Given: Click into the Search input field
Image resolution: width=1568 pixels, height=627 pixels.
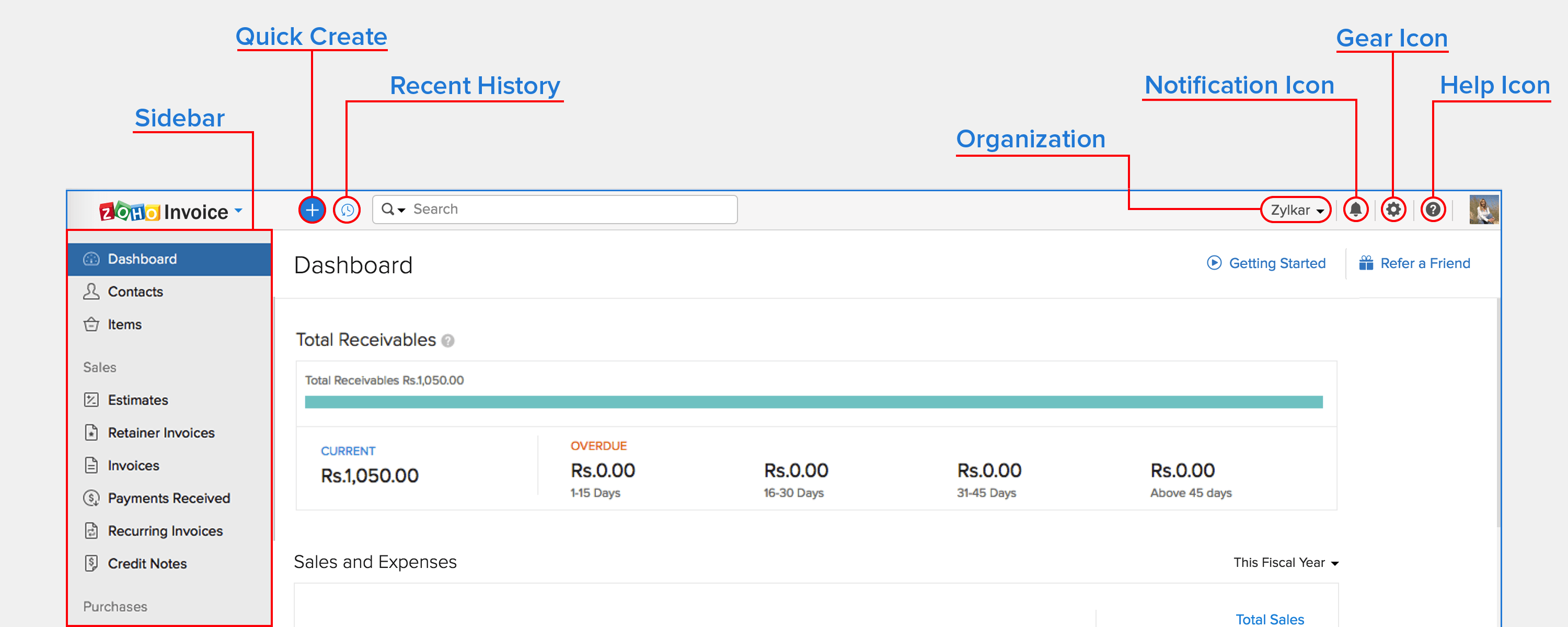Looking at the screenshot, I should click(x=555, y=210).
